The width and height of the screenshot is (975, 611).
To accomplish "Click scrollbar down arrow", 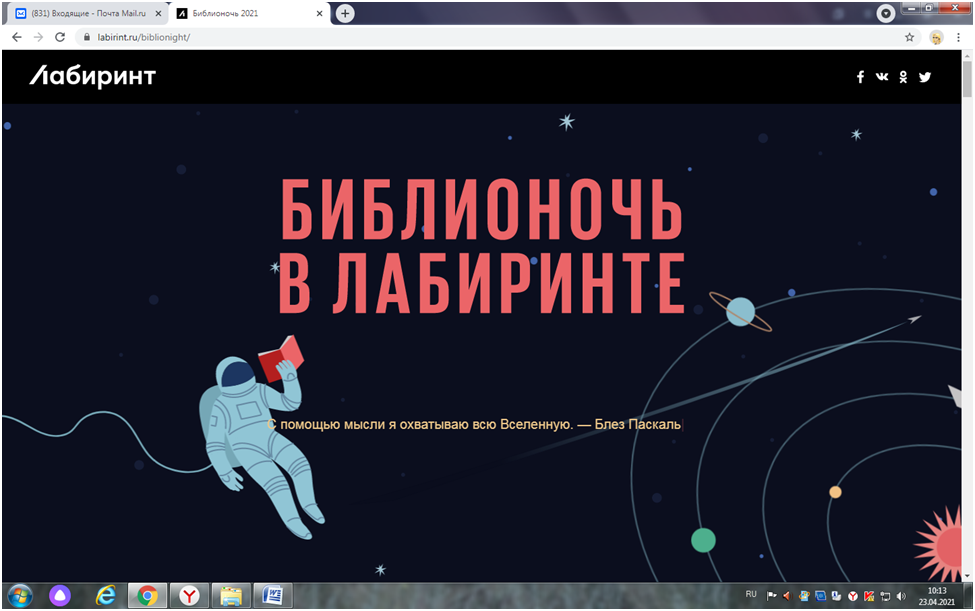I will 967,576.
